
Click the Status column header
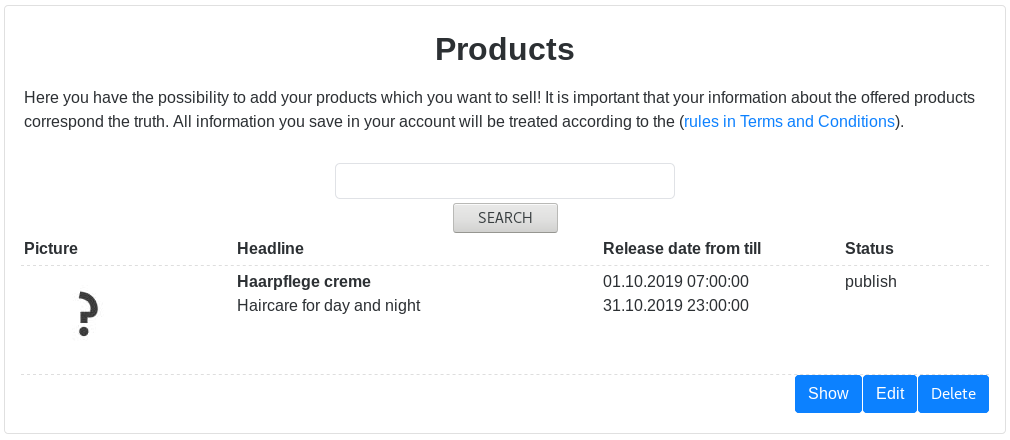pyautogui.click(x=869, y=248)
